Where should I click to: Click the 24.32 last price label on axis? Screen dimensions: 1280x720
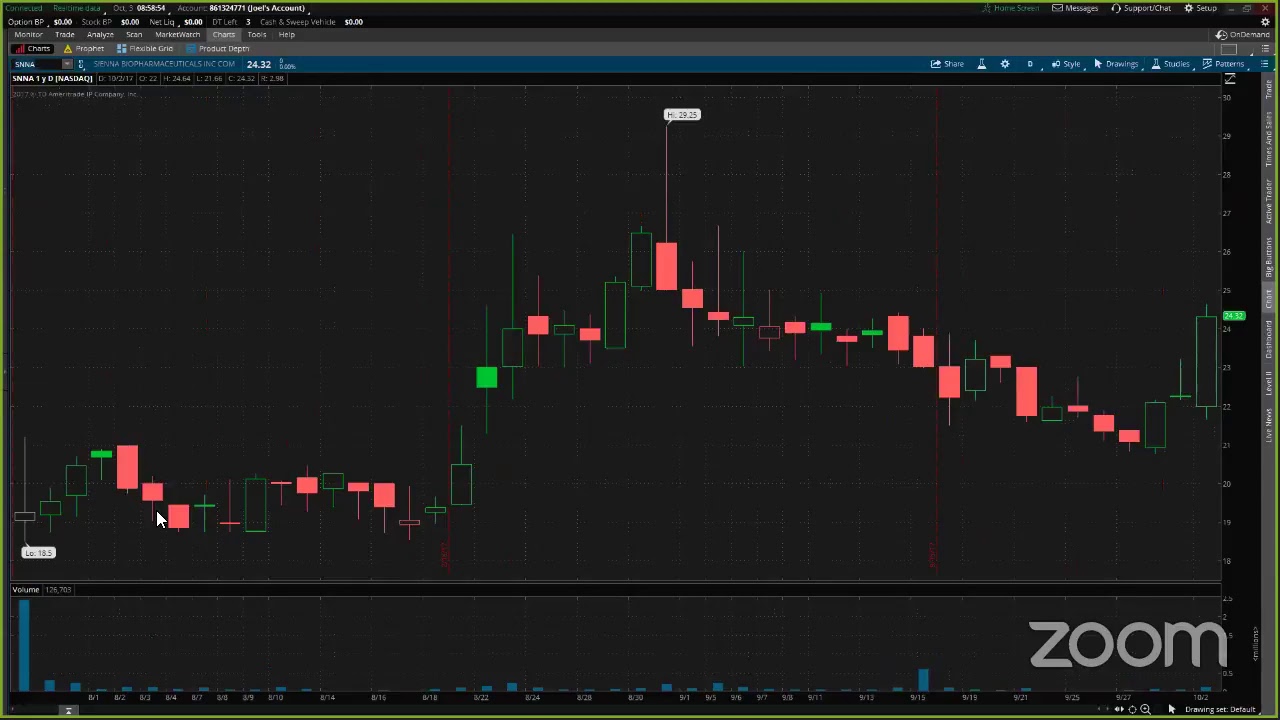[x=1234, y=316]
